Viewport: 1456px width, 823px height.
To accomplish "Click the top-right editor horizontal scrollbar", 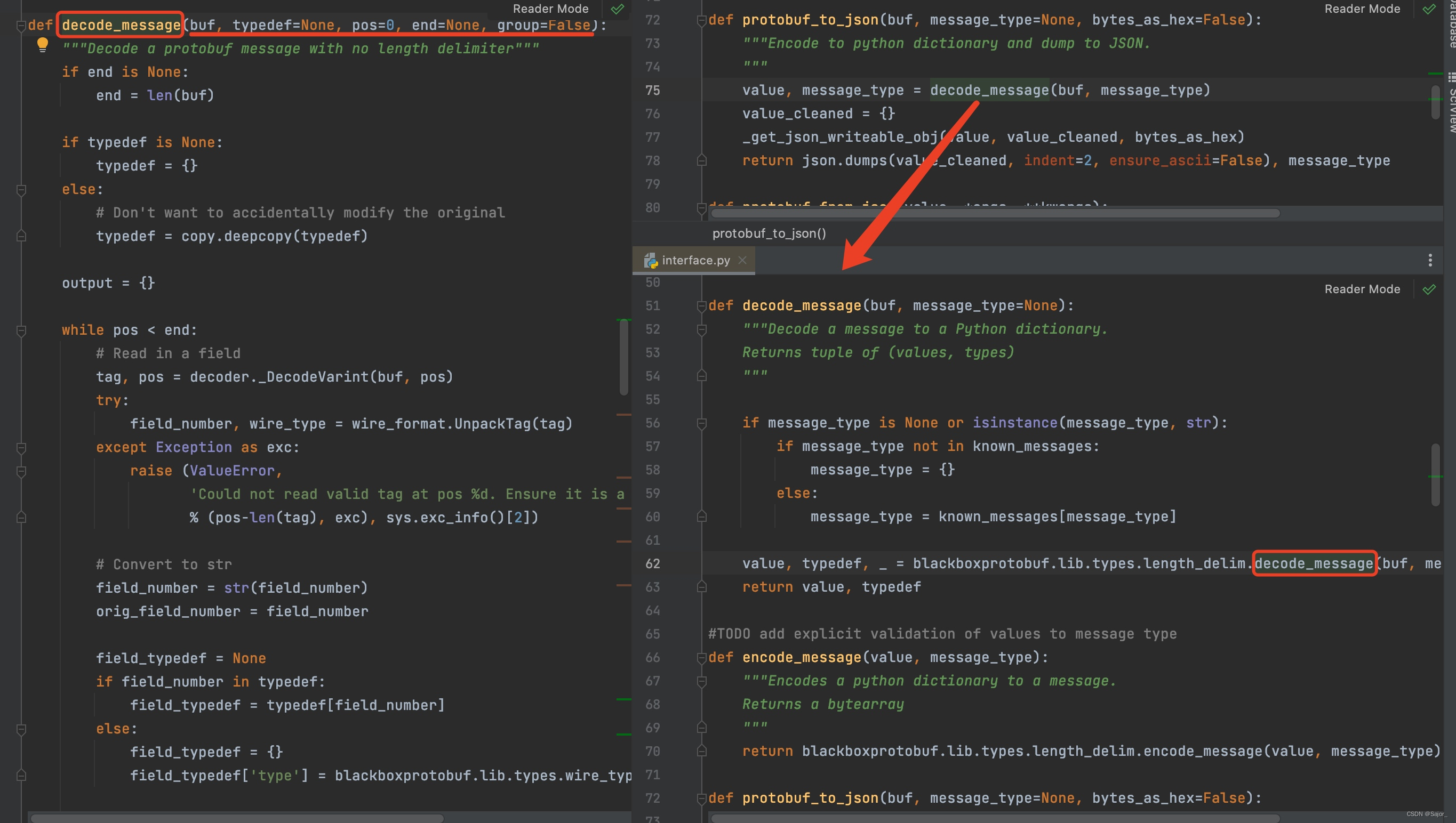I will click(995, 213).
